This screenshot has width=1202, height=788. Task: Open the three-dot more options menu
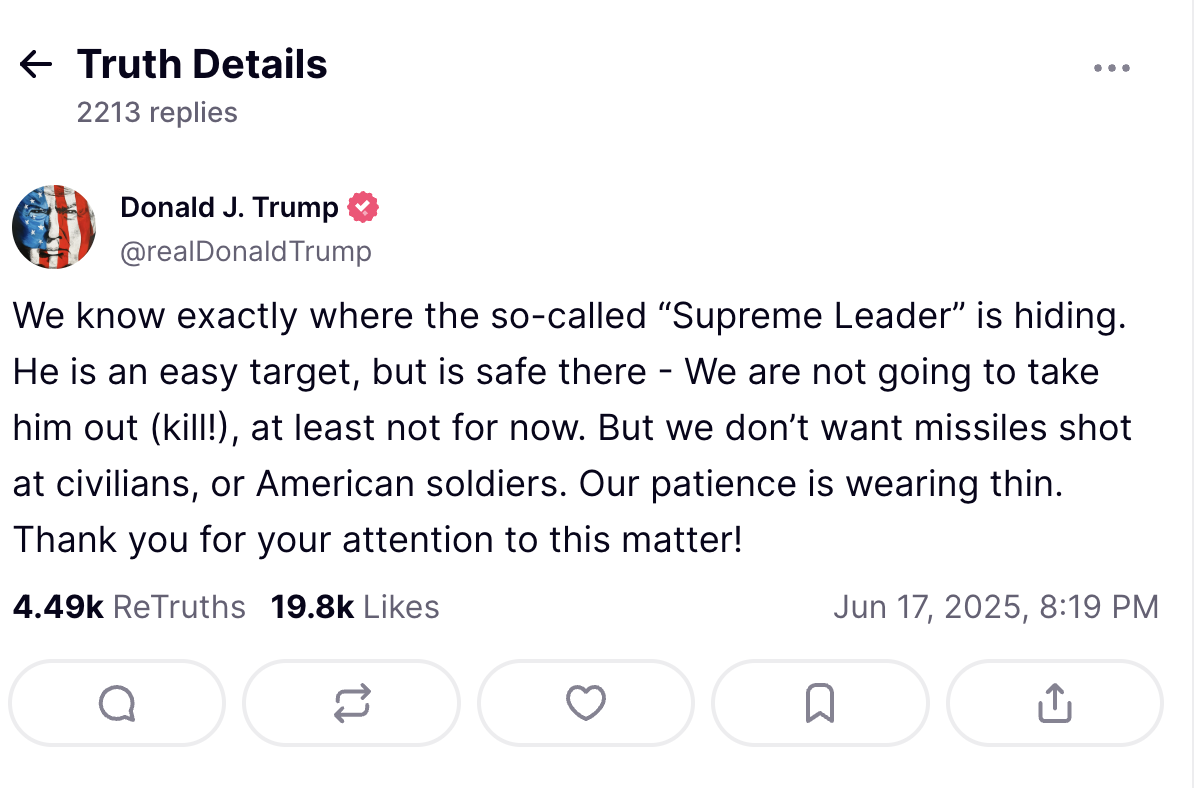pyautogui.click(x=1111, y=68)
